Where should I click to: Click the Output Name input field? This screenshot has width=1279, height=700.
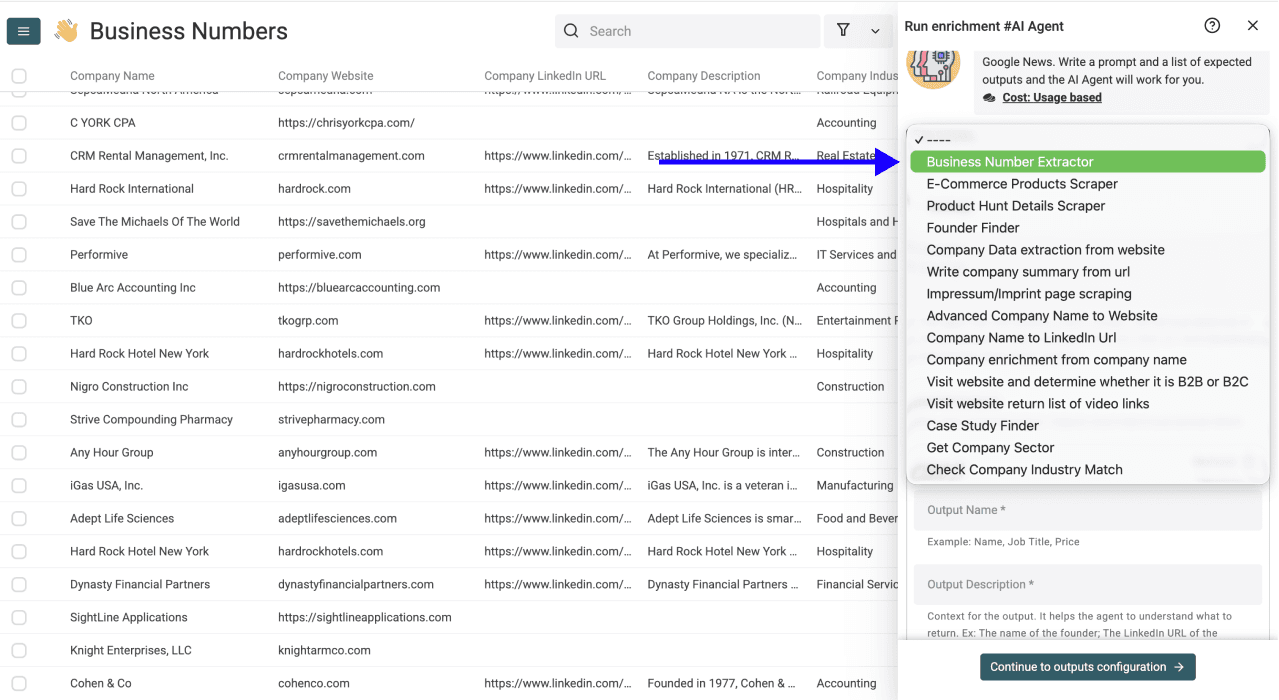click(x=1087, y=510)
